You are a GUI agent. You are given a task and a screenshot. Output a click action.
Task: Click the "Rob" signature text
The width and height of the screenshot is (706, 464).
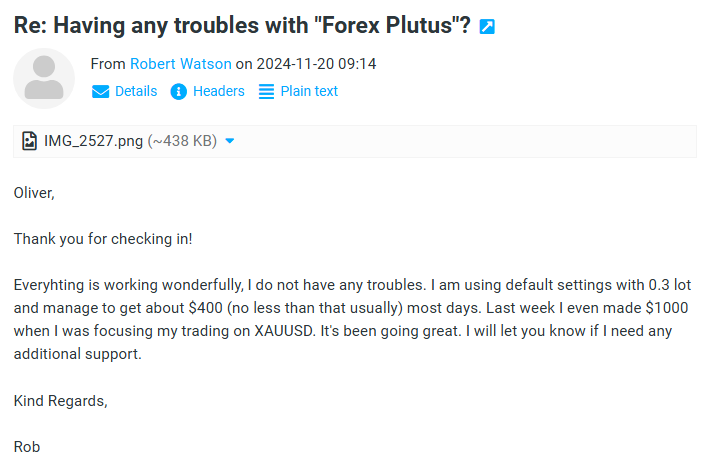(27, 447)
